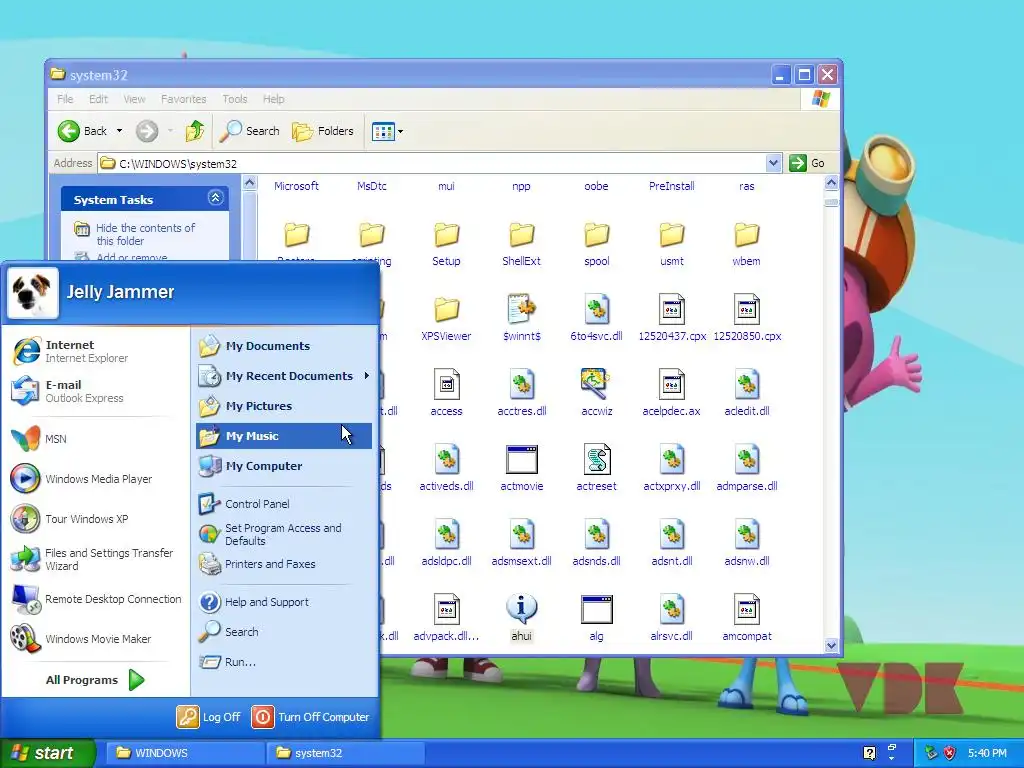Viewport: 1024px width, 768px height.
Task: Select the XPSViewer folder
Action: [446, 319]
